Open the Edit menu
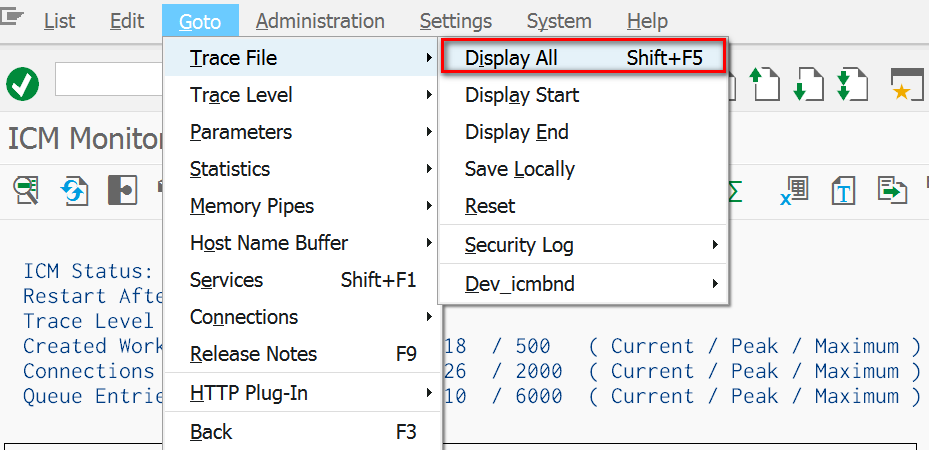Screen dimensions: 929x450 pyautogui.click(x=127, y=21)
